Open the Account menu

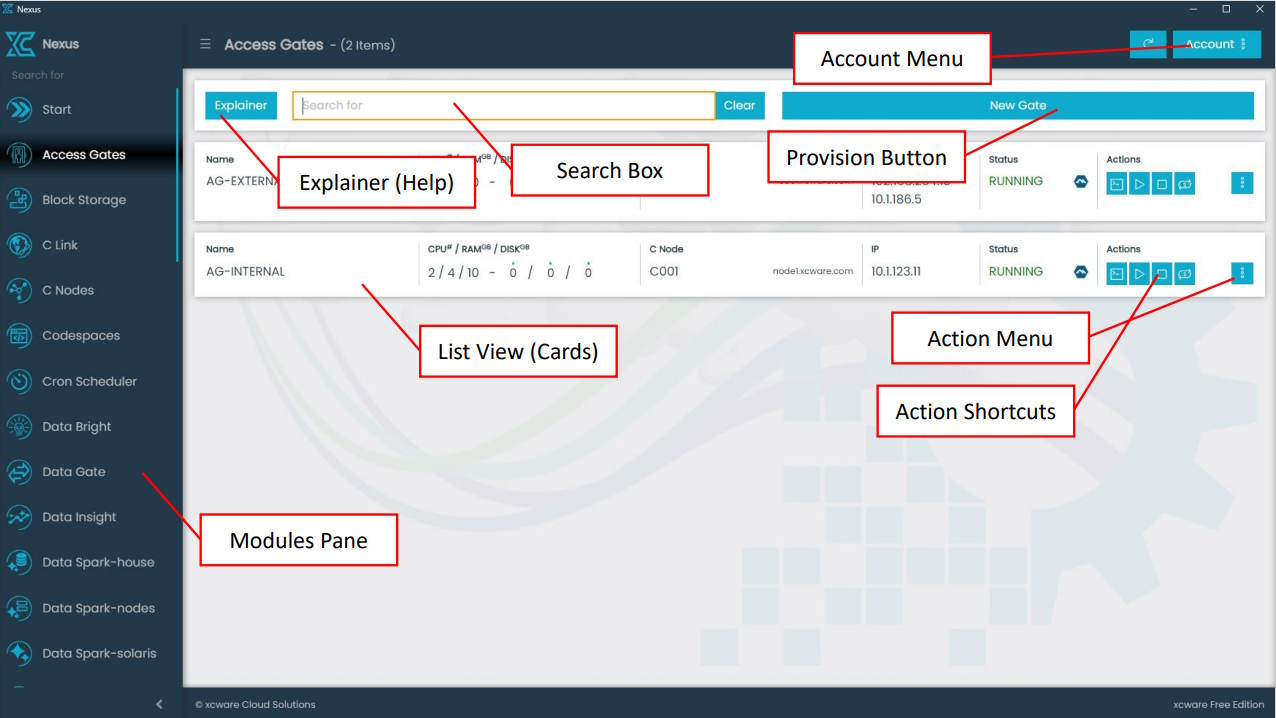click(x=1216, y=44)
